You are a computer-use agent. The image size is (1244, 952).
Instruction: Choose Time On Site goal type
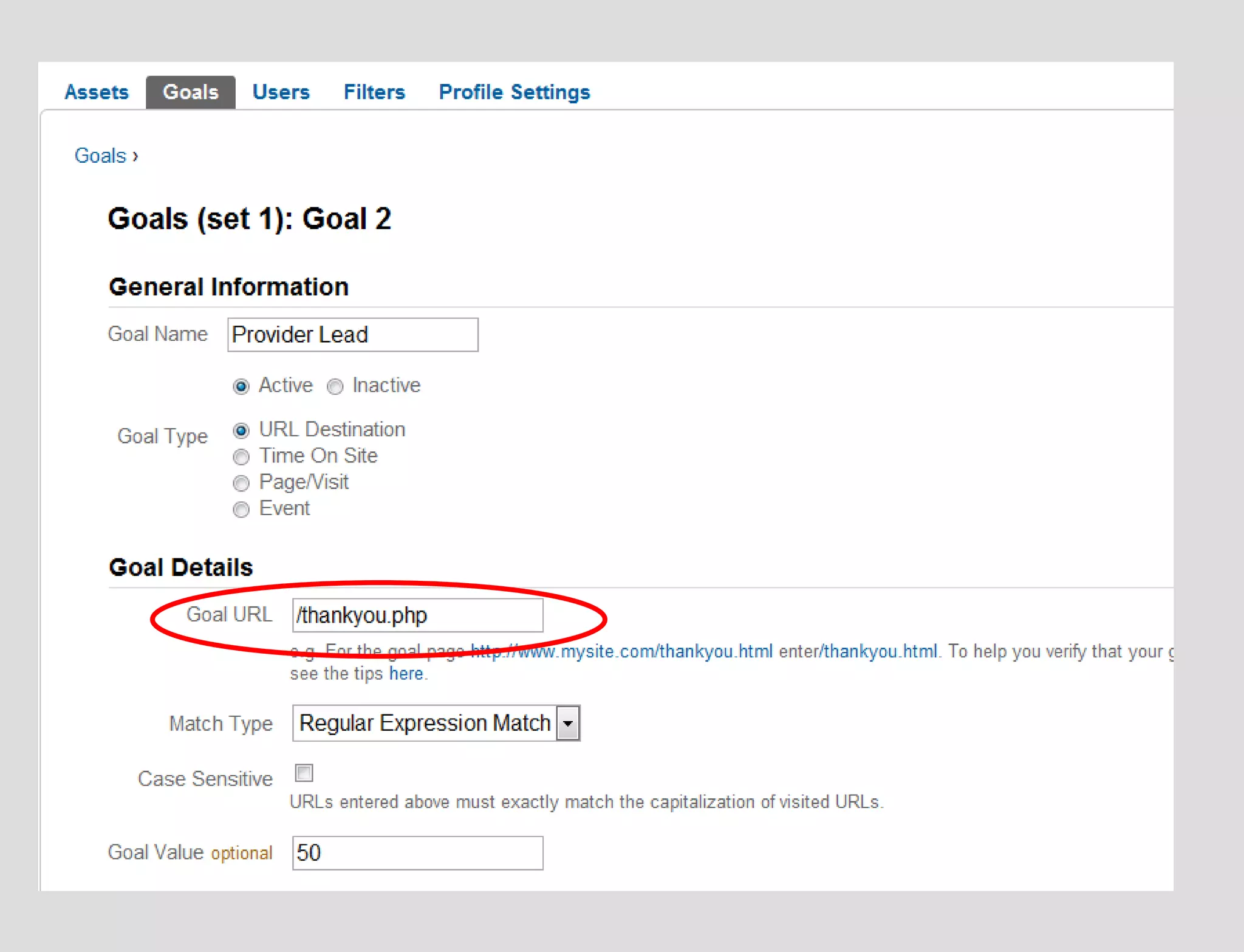[x=241, y=457]
